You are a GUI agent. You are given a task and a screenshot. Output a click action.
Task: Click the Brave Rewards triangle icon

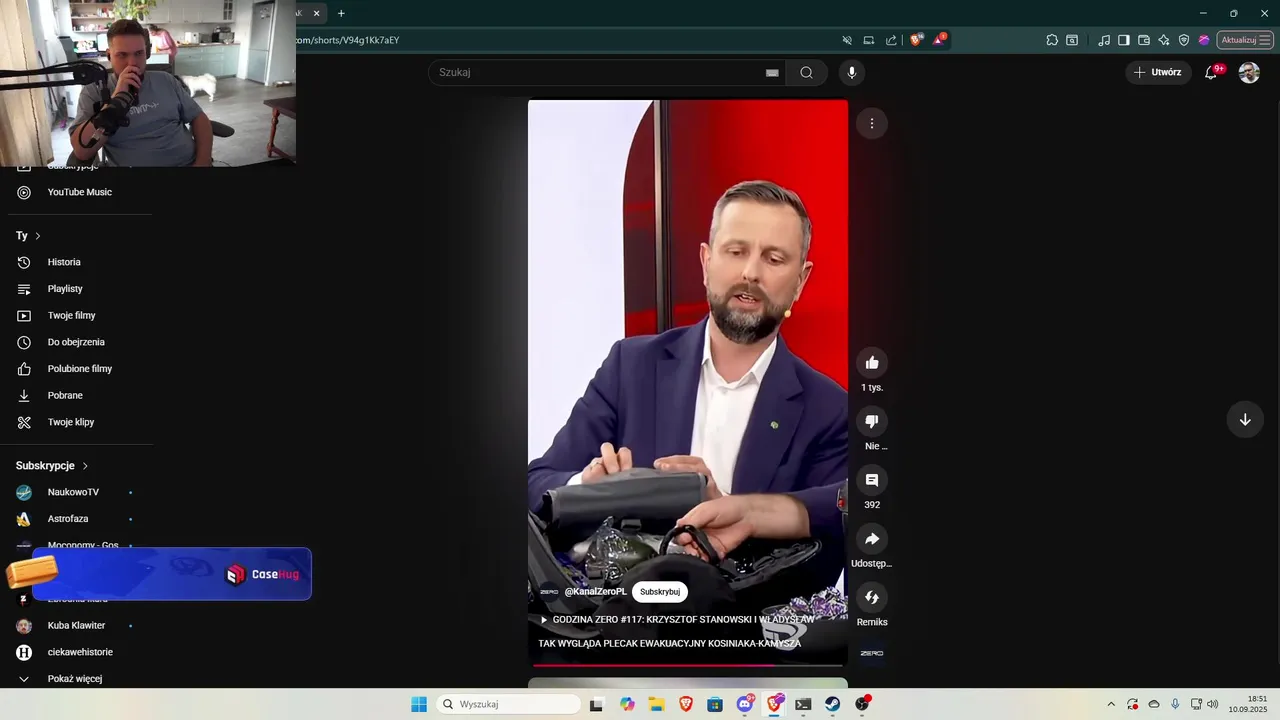[x=939, y=40]
